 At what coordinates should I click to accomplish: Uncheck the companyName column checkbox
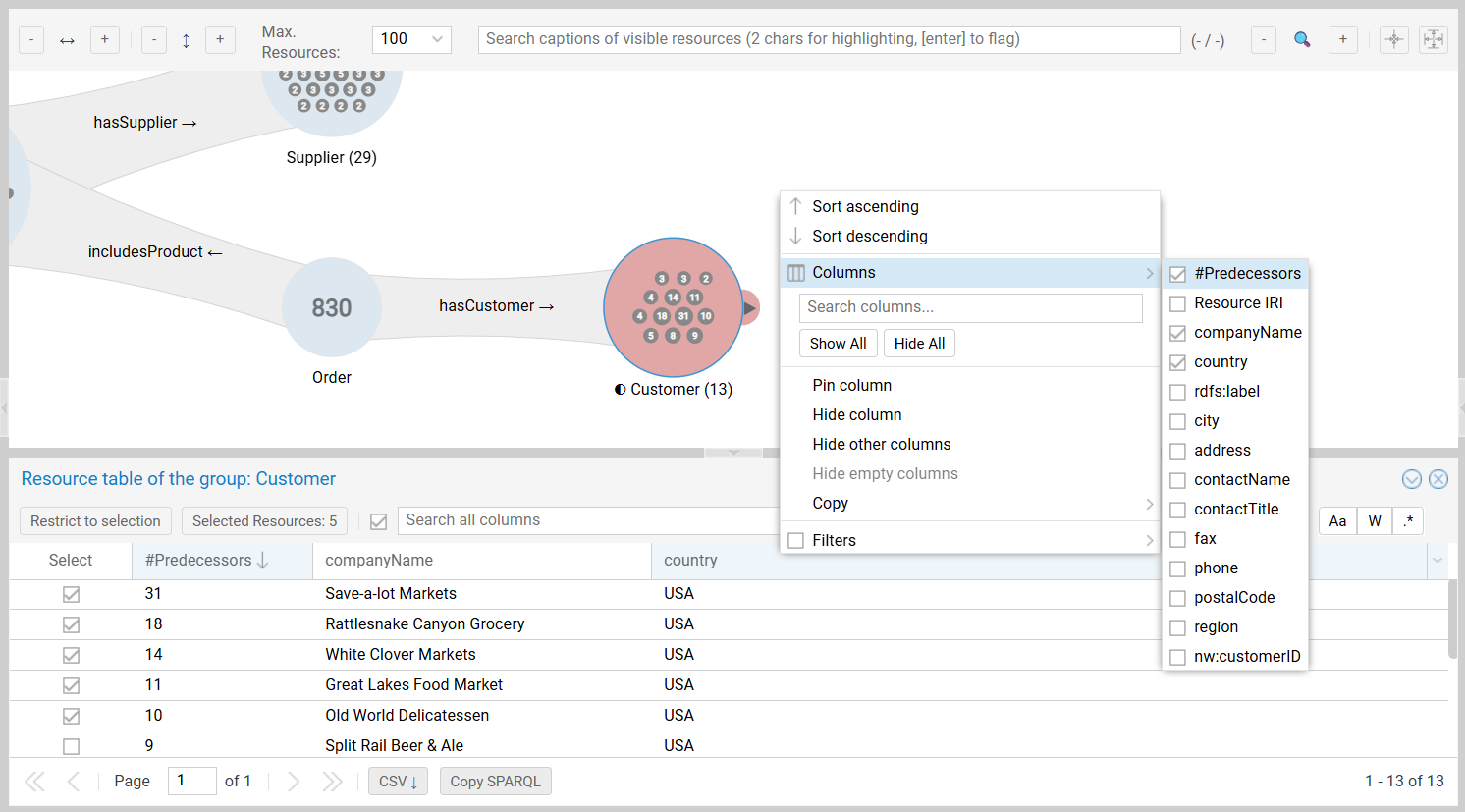[x=1178, y=333]
